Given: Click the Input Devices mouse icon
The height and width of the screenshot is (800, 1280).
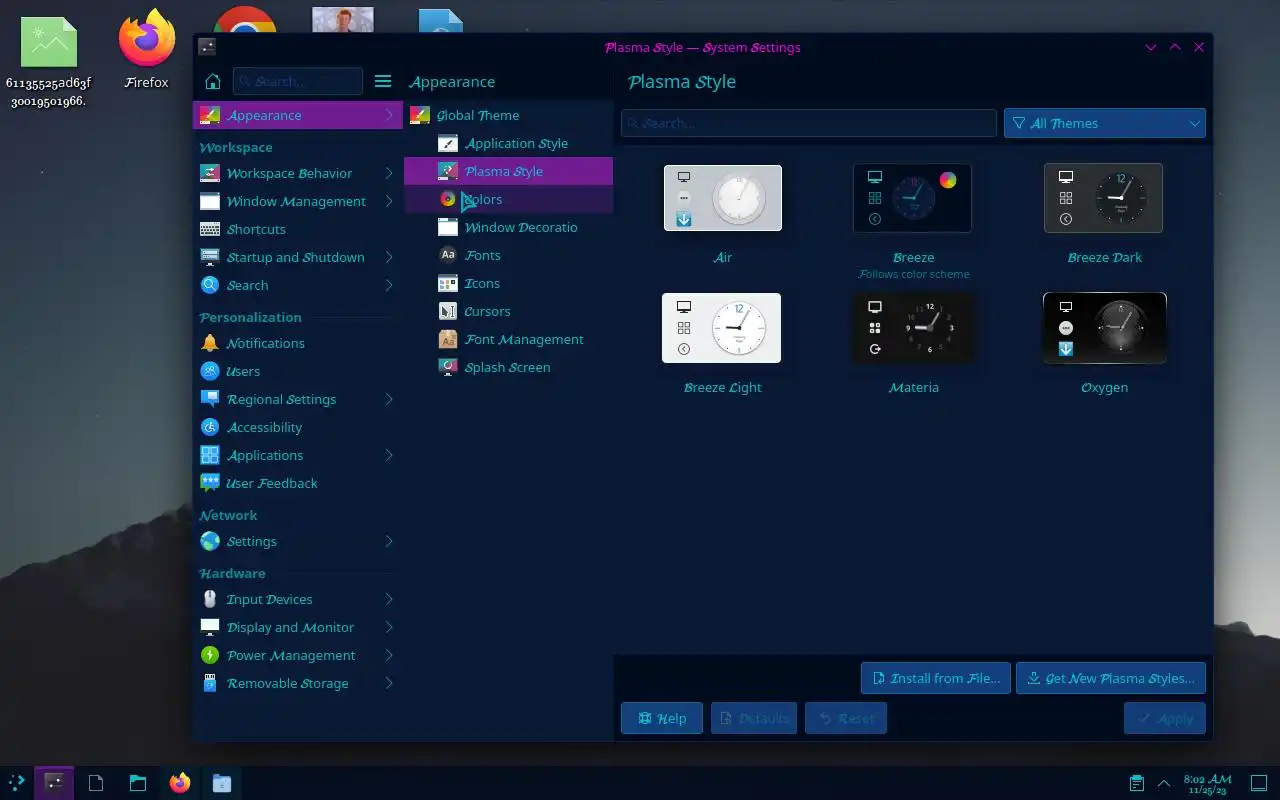Looking at the screenshot, I should point(209,599).
